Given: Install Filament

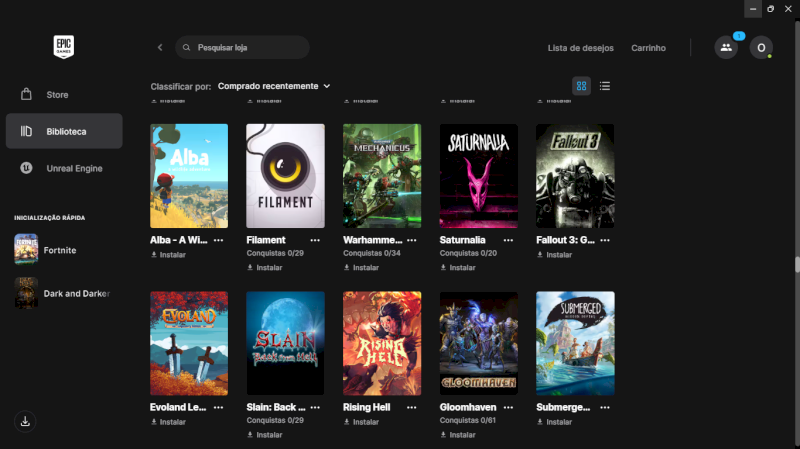Looking at the screenshot, I should (x=265, y=267).
